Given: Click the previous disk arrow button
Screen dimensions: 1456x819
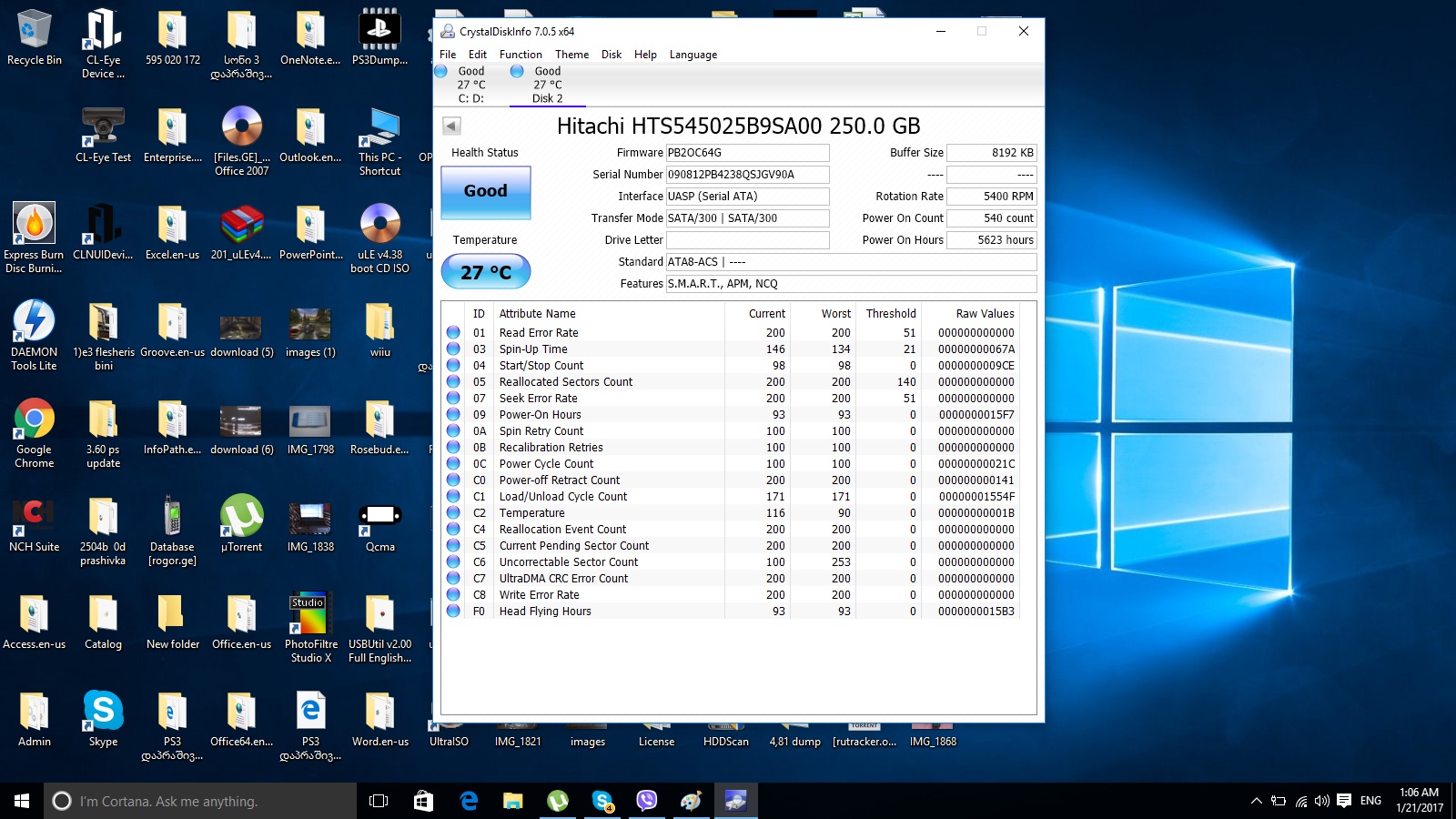Looking at the screenshot, I should [451, 126].
